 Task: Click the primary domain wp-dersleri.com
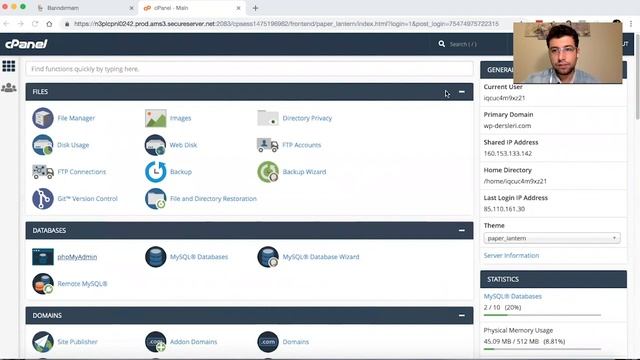click(x=507, y=126)
